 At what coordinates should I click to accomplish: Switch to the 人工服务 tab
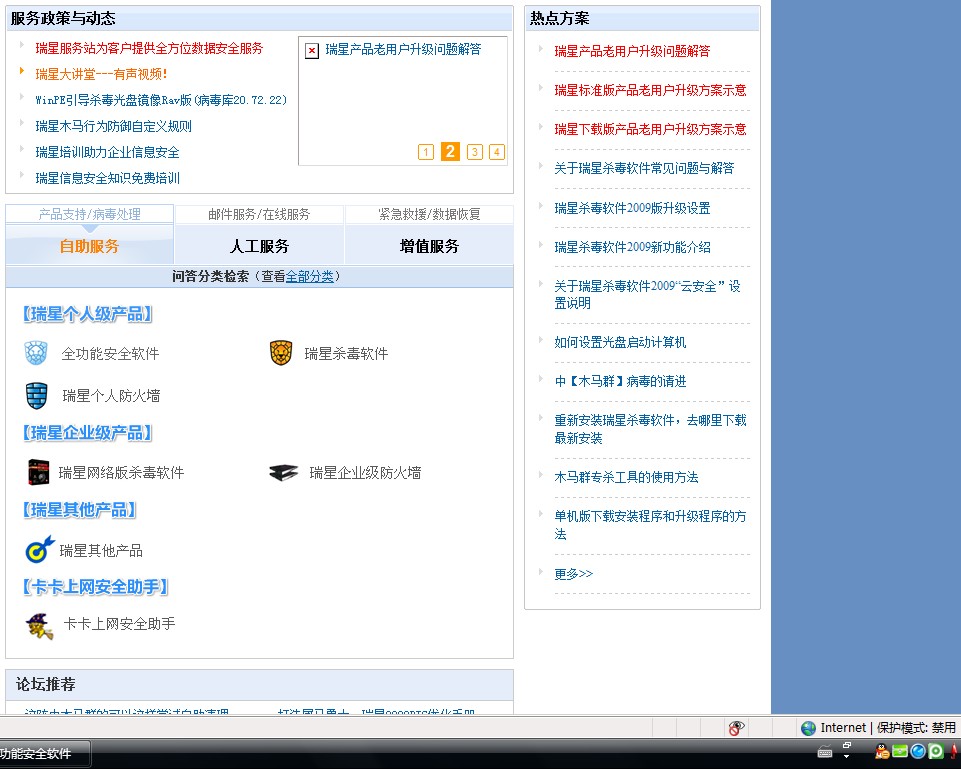click(259, 246)
